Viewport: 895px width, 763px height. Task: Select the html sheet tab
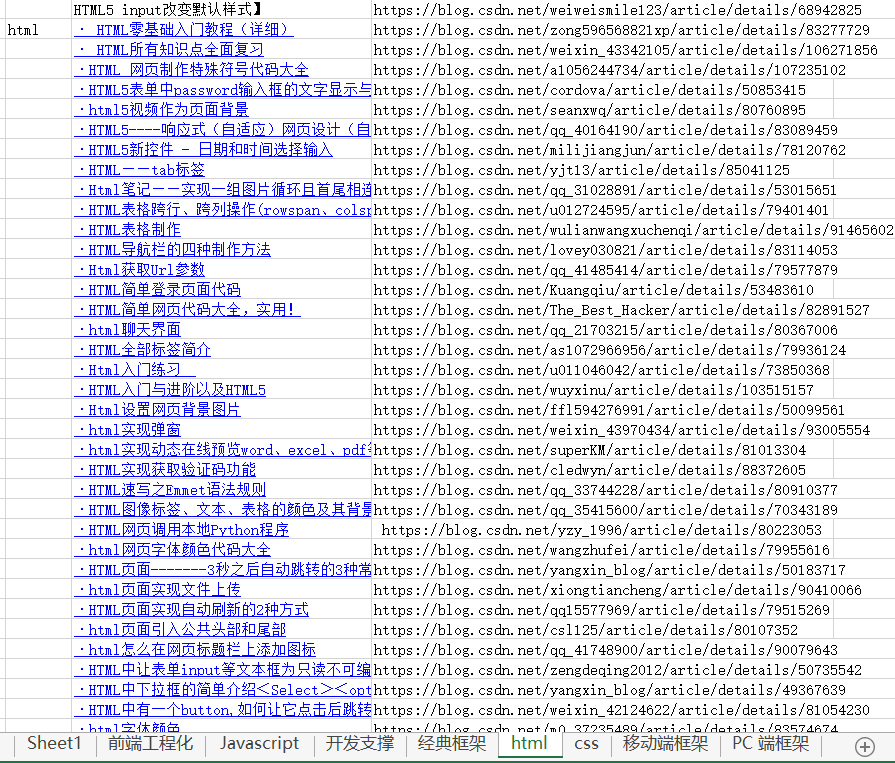click(529, 743)
